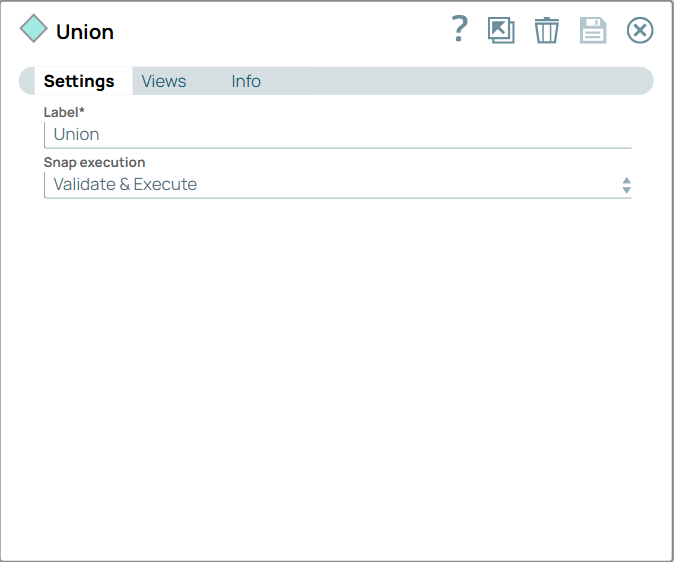Open the Info tab

click(x=246, y=81)
